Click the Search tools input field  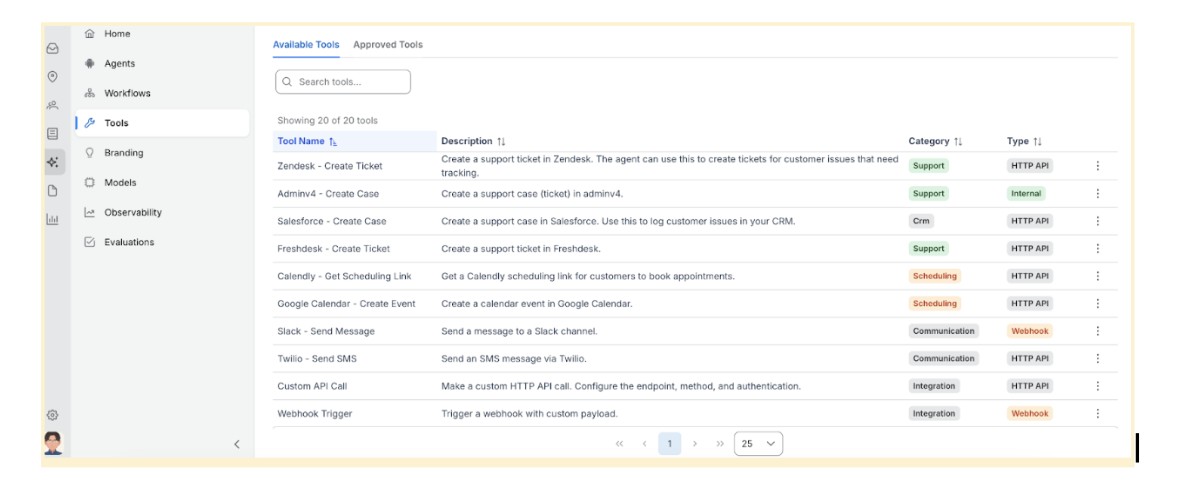tap(342, 82)
